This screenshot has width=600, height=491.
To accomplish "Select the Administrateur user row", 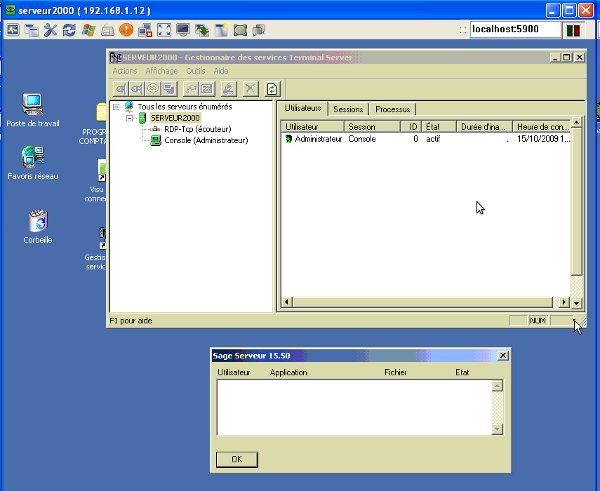I will pyautogui.click(x=318, y=140).
